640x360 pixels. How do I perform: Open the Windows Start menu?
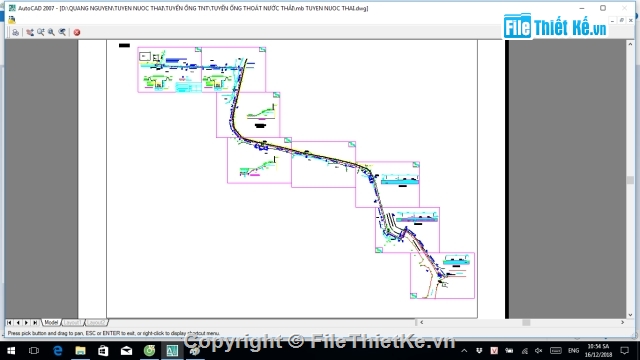click(11, 351)
